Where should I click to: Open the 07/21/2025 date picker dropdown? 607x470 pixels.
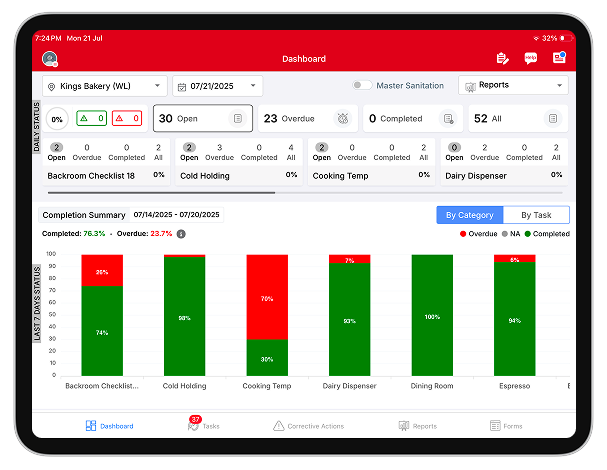[217, 86]
